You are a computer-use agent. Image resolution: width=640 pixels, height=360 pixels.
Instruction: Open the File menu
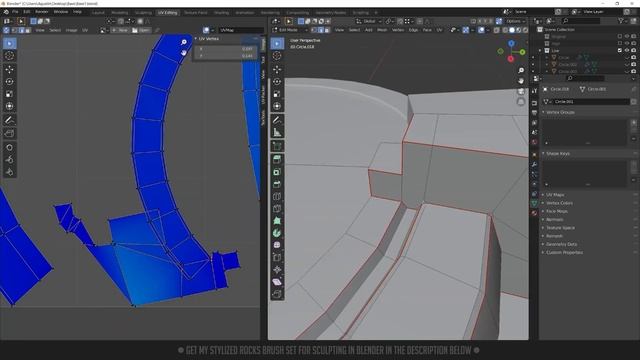coord(15,12)
